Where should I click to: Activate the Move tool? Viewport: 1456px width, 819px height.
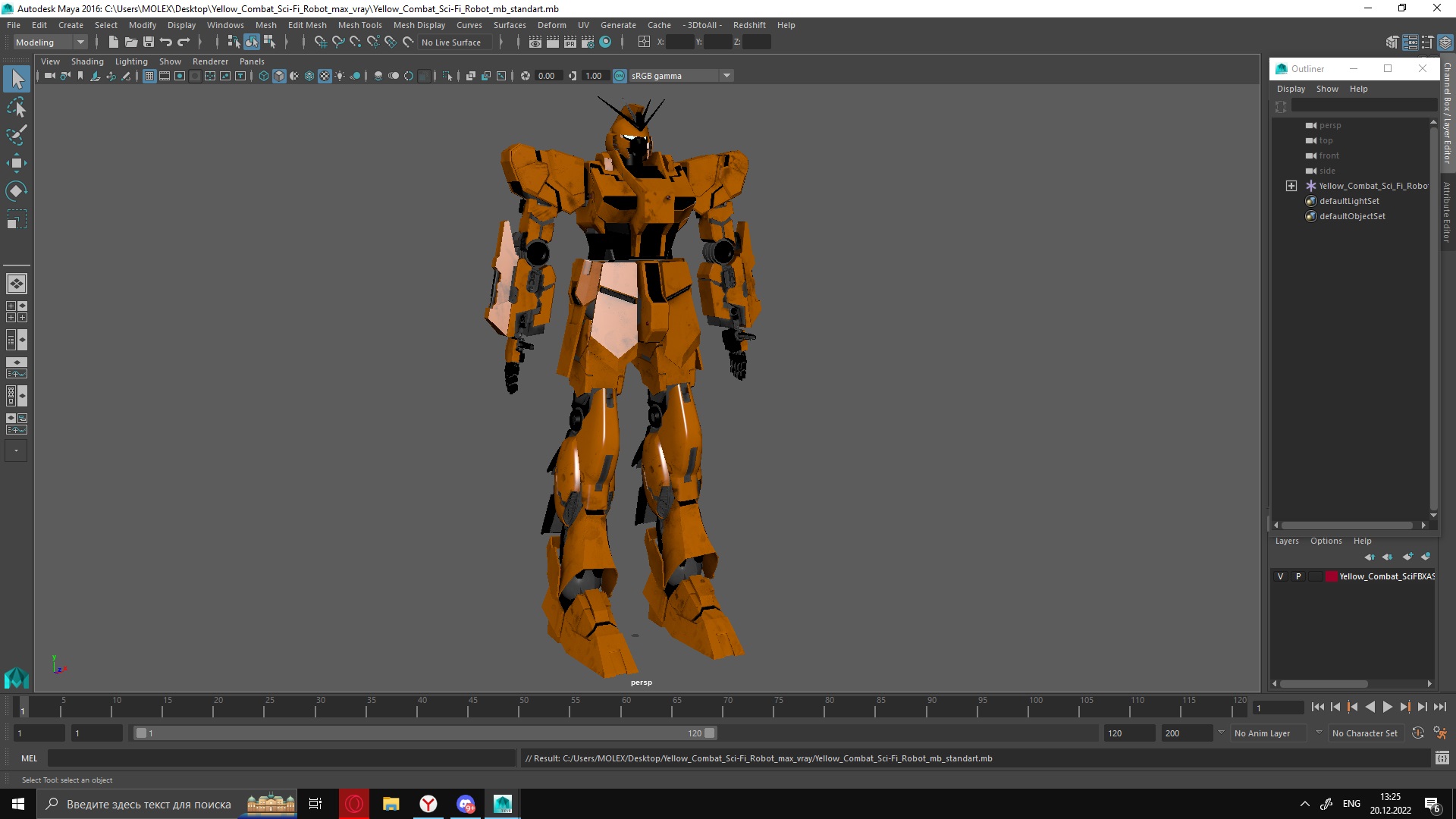(x=17, y=163)
